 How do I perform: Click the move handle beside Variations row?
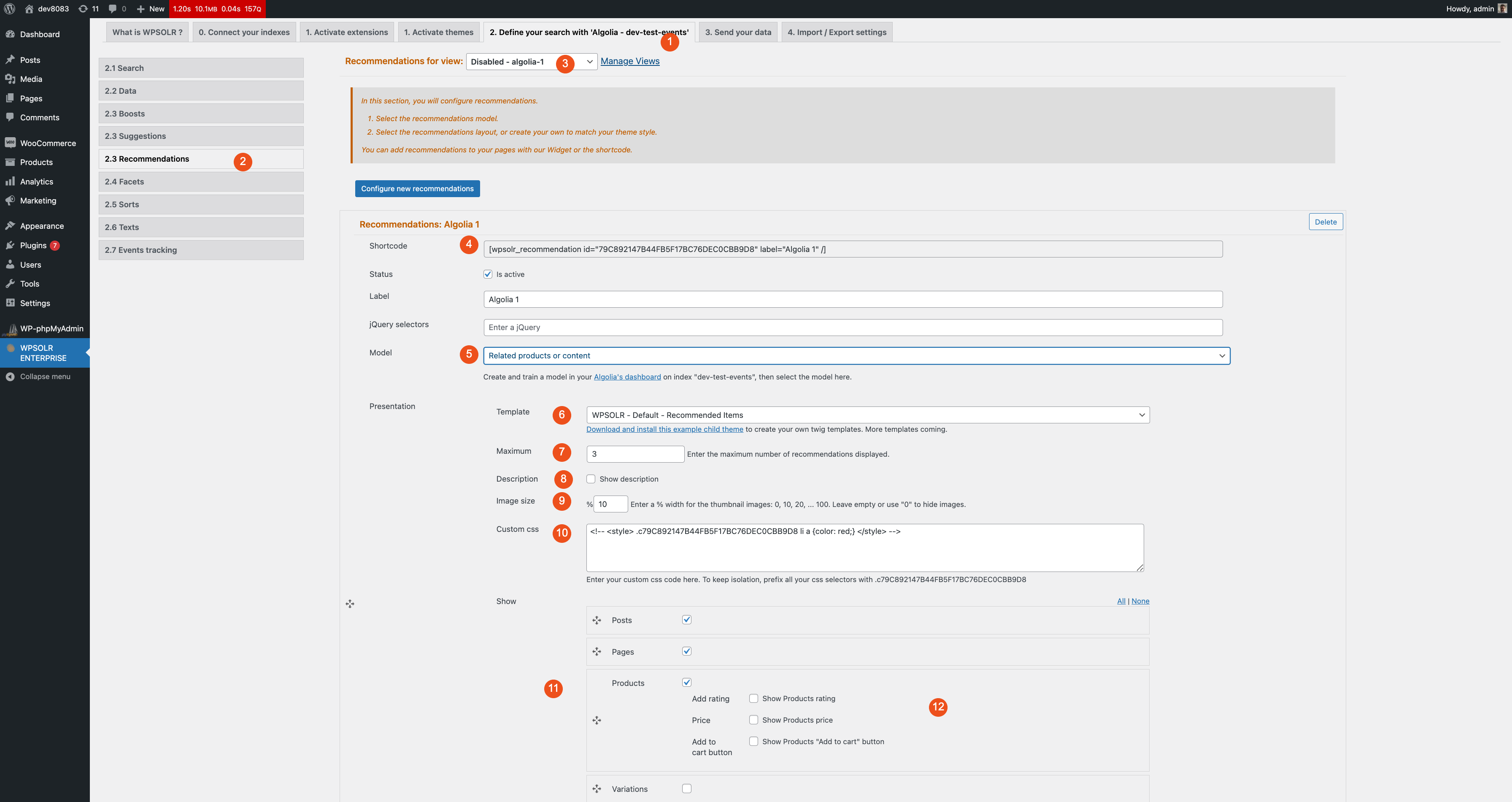pyautogui.click(x=597, y=789)
